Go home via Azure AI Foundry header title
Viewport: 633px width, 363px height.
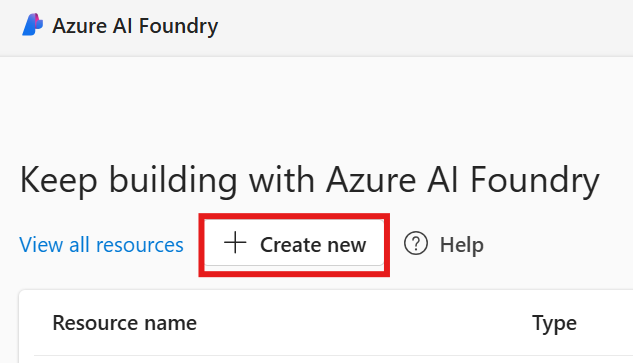point(135,26)
